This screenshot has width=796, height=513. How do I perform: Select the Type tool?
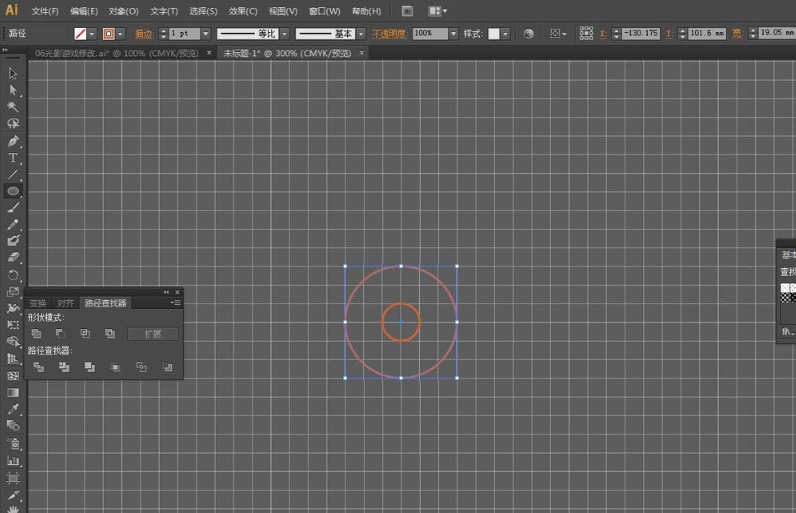(x=13, y=158)
